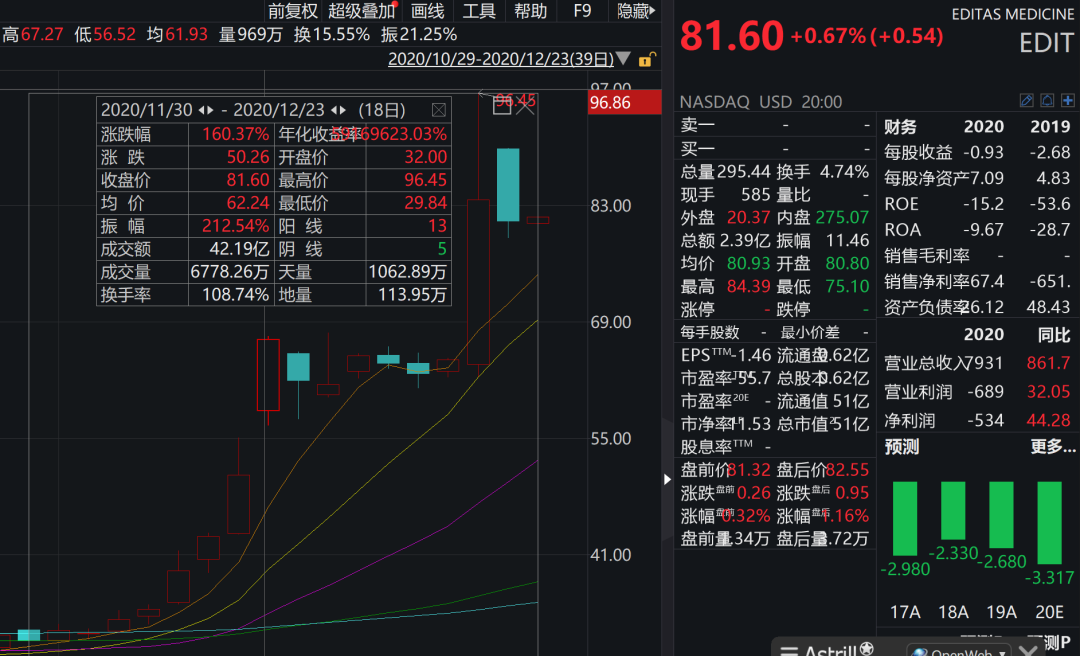Click the 净利润 44.28 growth value
The height and width of the screenshot is (656, 1080).
[x=1048, y=420]
